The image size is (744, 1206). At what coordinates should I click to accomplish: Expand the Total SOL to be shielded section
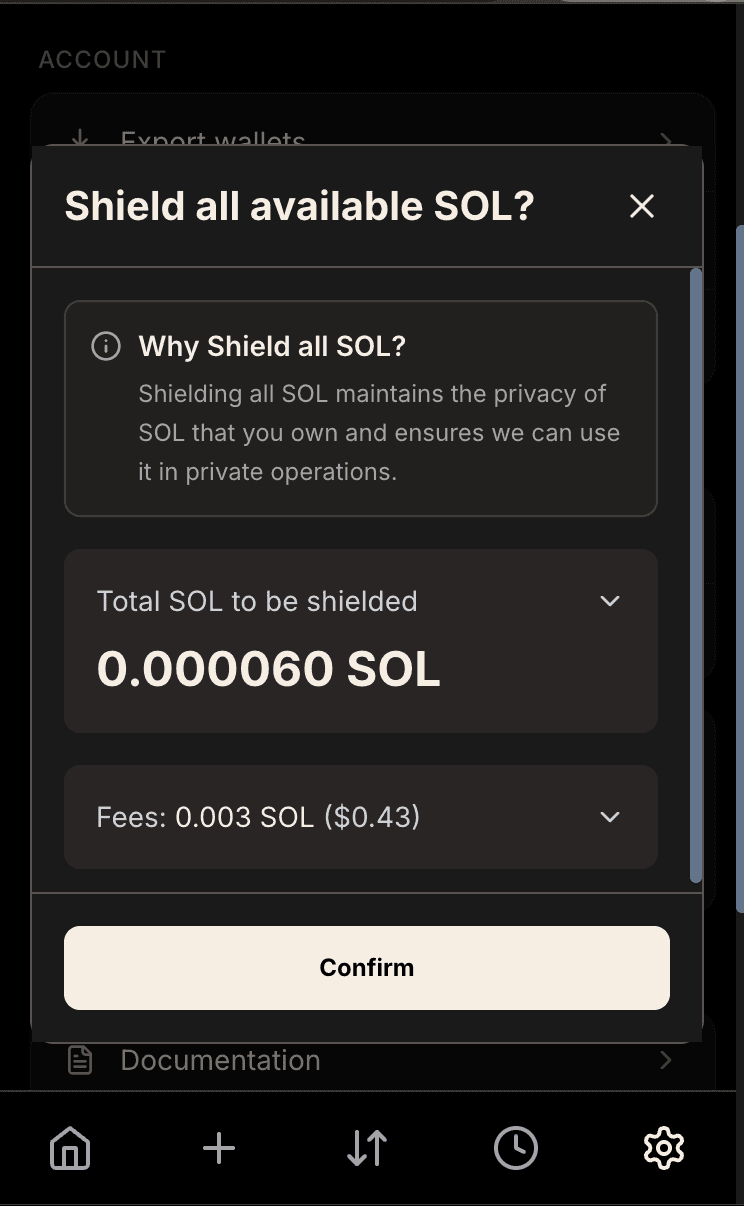[609, 601]
